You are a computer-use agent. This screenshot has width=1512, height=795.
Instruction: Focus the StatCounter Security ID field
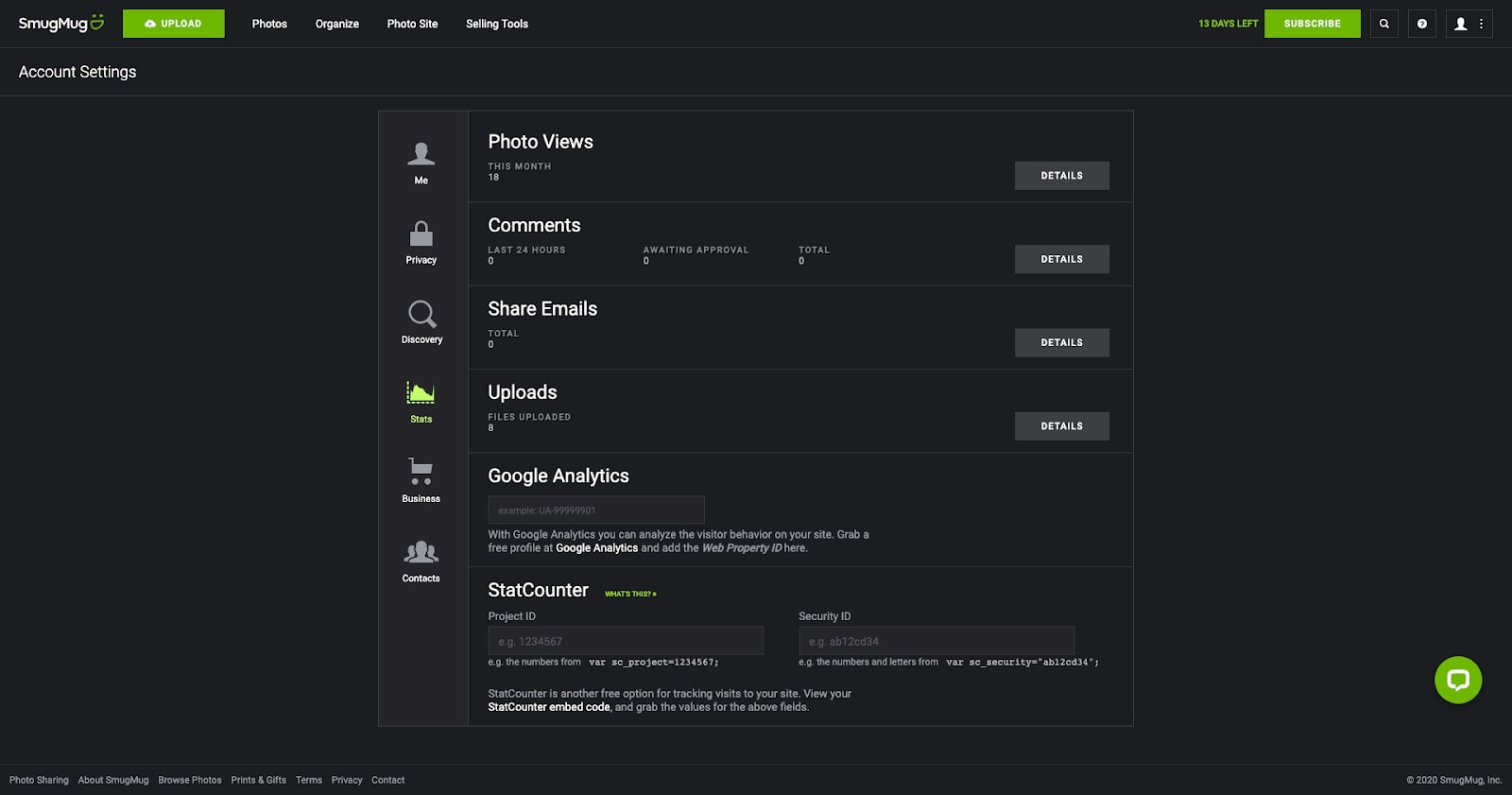(x=936, y=641)
